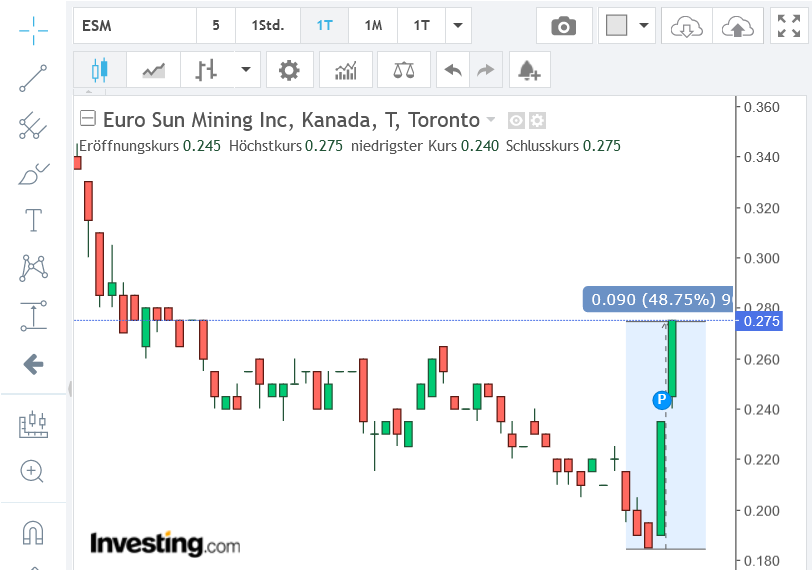Select the highlighted 1T interval

coord(324,25)
